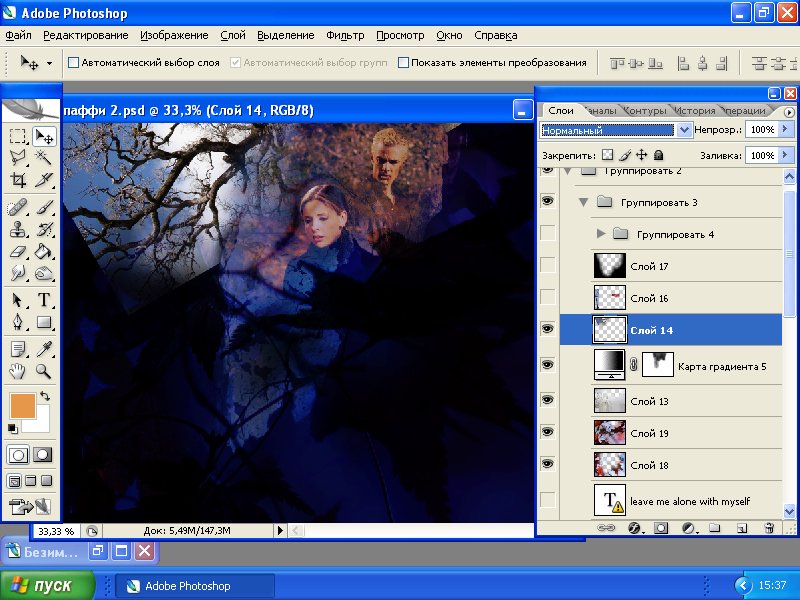
Task: Select the Crop tool
Action: click(x=18, y=181)
